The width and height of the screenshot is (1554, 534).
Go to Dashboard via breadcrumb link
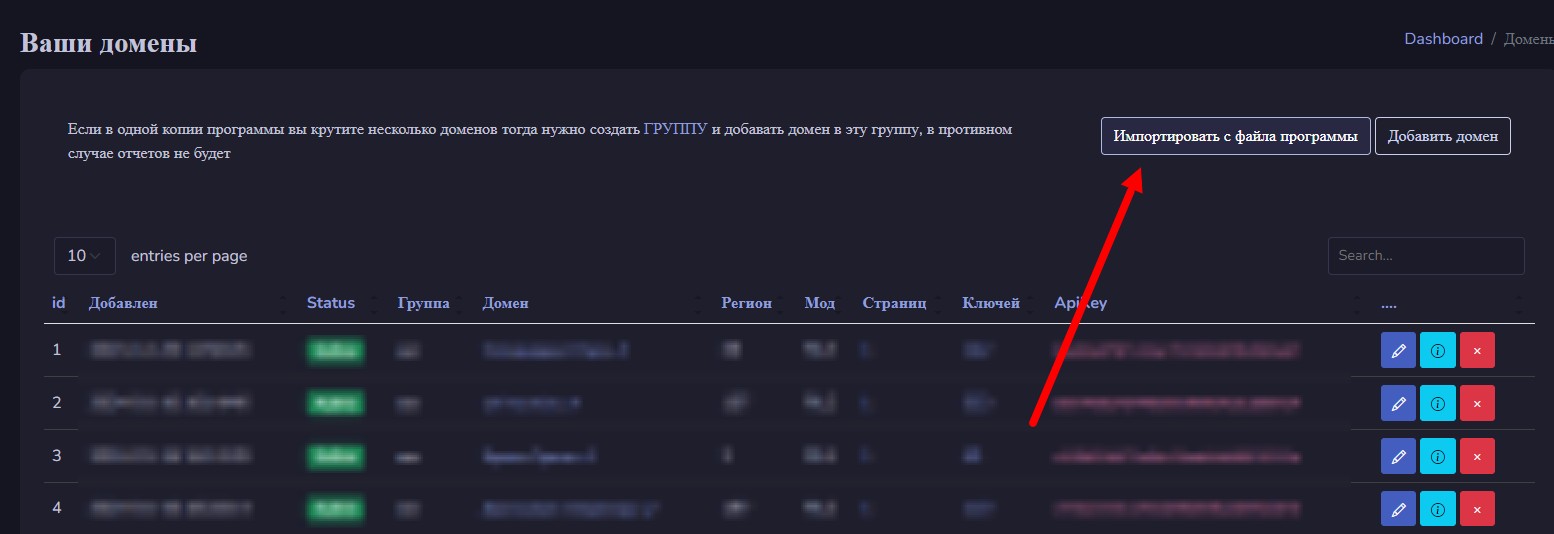[1443, 39]
